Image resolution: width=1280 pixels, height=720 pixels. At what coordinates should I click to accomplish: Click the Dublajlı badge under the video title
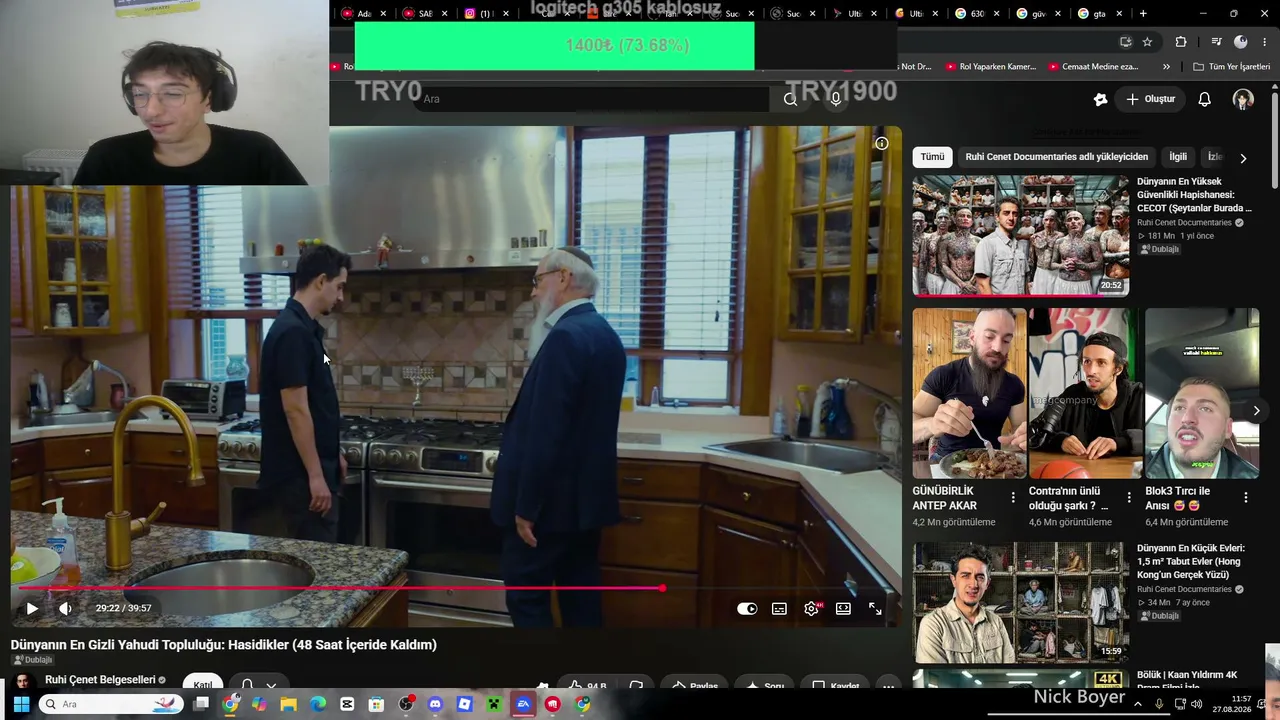coord(33,660)
